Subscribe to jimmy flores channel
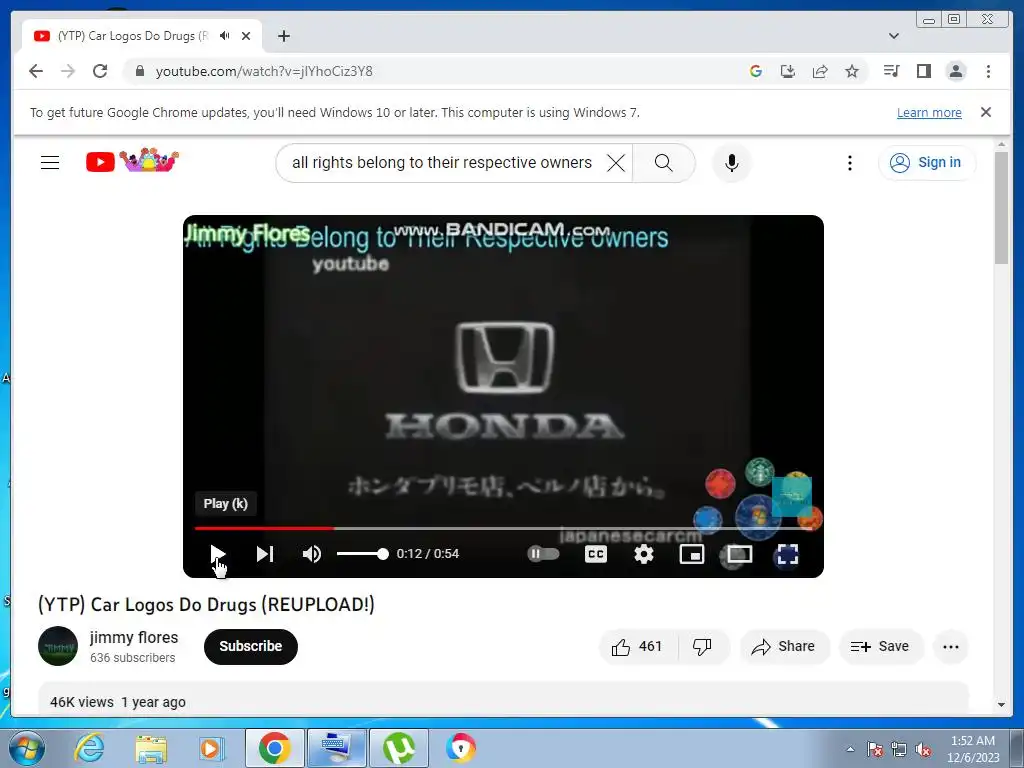1024x768 pixels. pyautogui.click(x=251, y=647)
